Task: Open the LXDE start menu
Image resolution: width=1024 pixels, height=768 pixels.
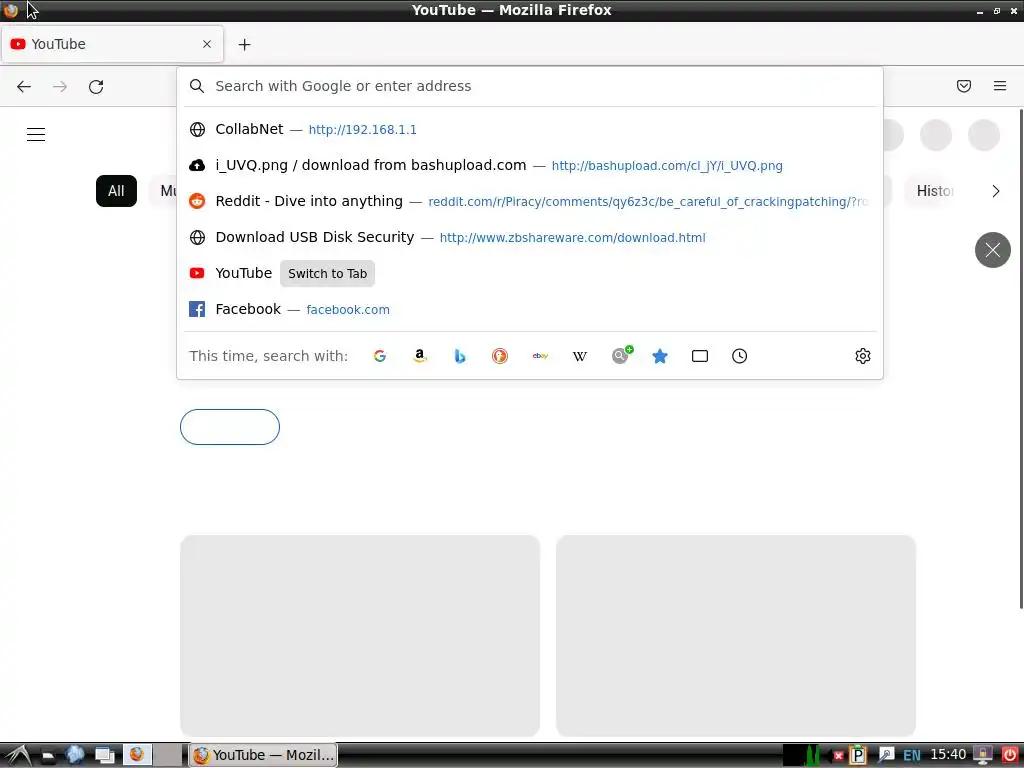Action: (18, 755)
